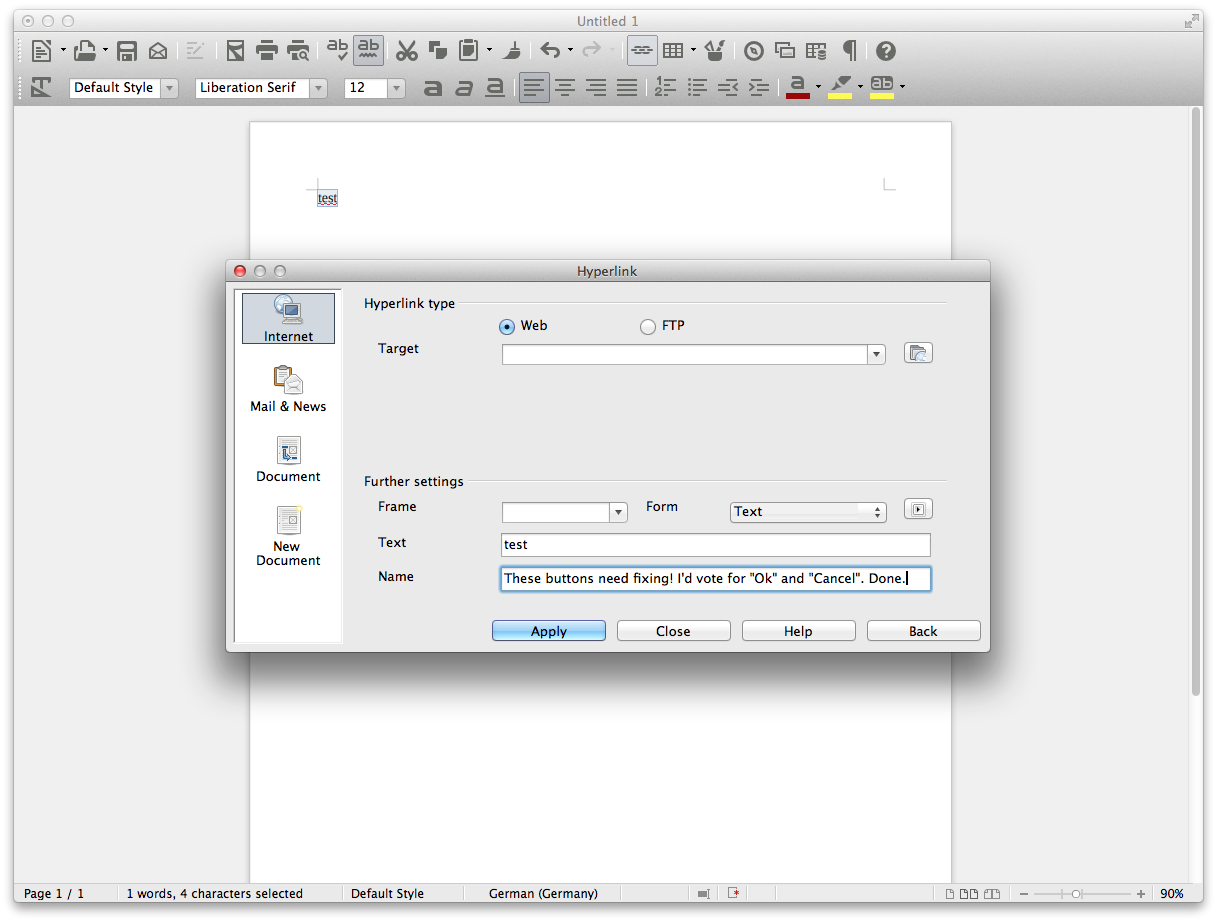Open the Form type dropdown showing Text

[x=808, y=512]
